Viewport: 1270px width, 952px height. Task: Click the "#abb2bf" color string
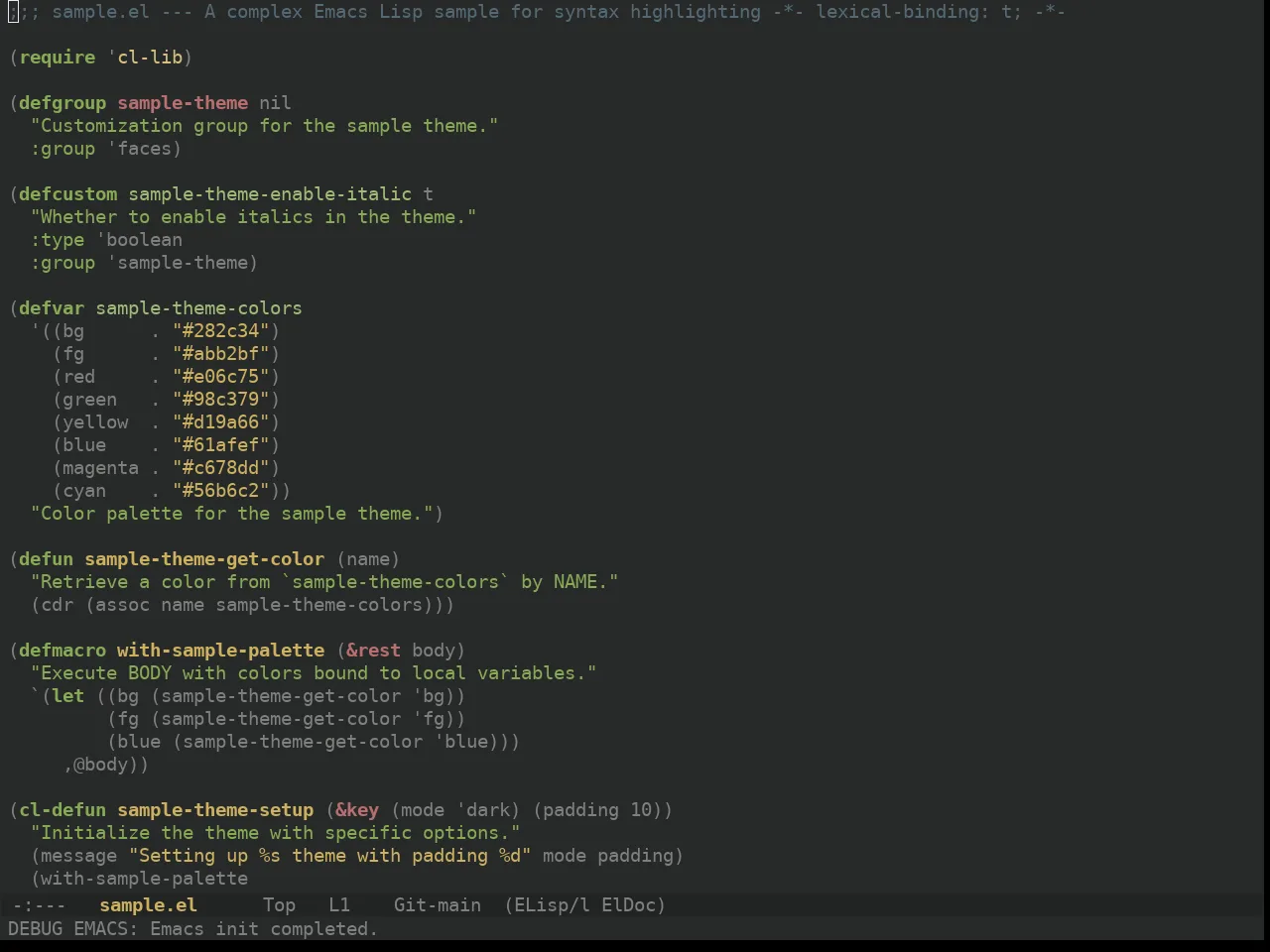pyautogui.click(x=221, y=353)
